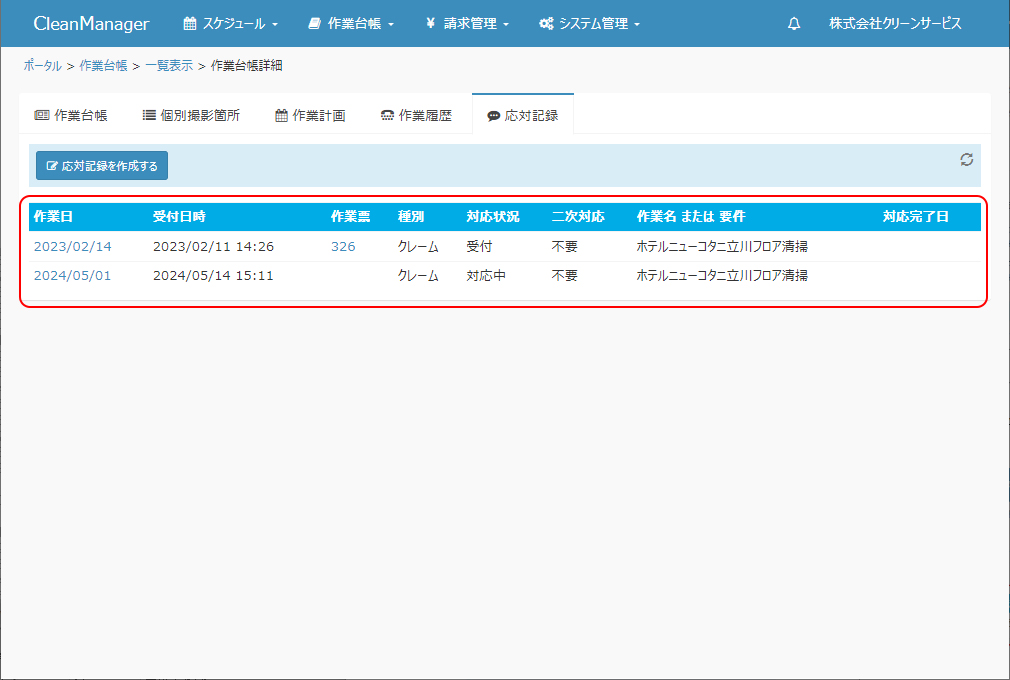
Task: Open the 請求管理 dropdown menu
Action: 467,24
